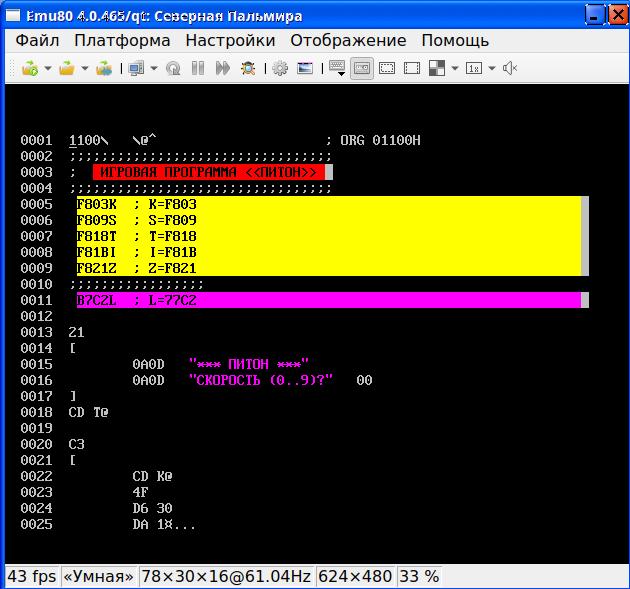The height and width of the screenshot is (589, 630).
Task: Open the dropdown arrow beside load-and-run icon
Action: [x=48, y=69]
